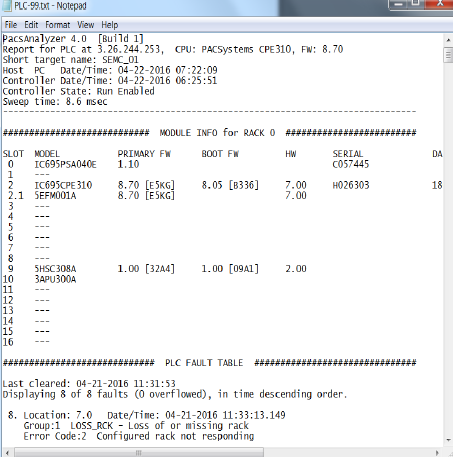Click the horizontal scrollbar right arrow

tap(437, 453)
